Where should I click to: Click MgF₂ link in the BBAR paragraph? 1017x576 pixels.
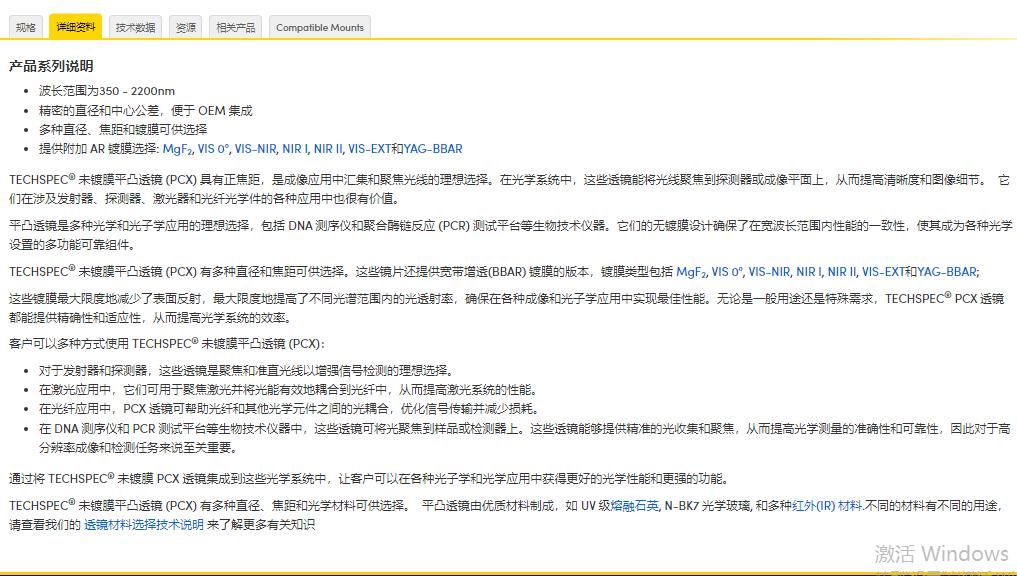[x=692, y=269]
